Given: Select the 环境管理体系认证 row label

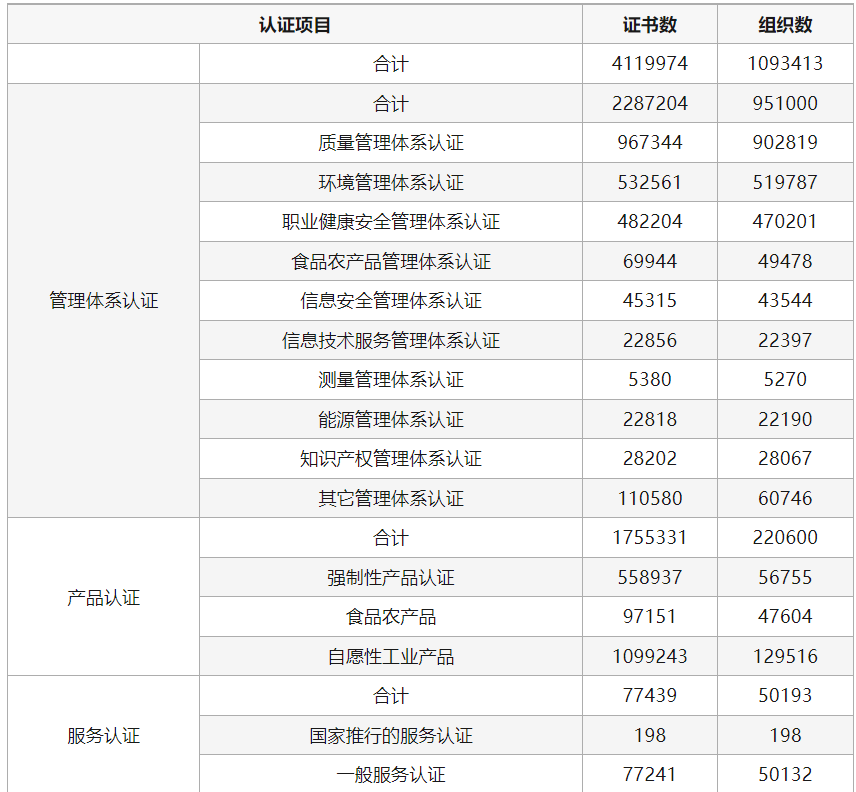Looking at the screenshot, I should pos(391,183).
